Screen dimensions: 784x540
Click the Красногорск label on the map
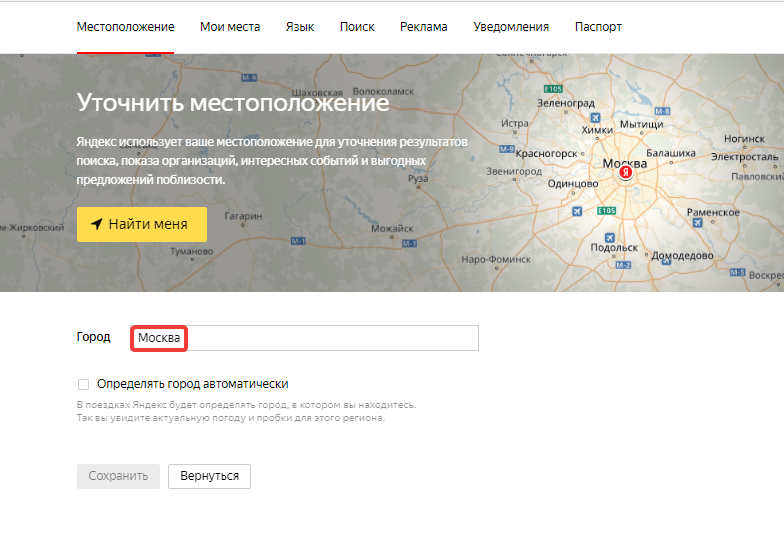[546, 154]
